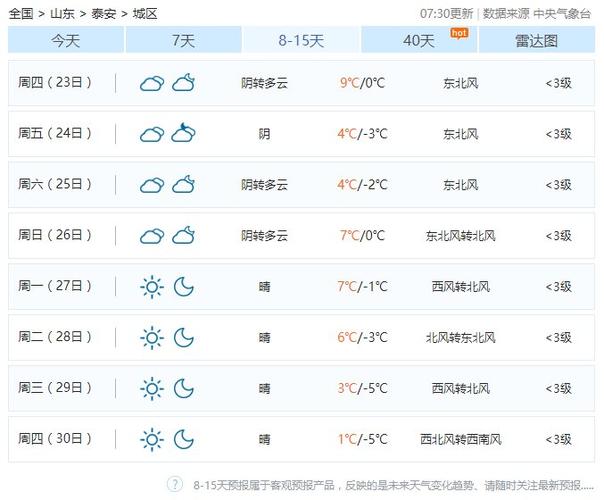Image resolution: width=604 pixels, height=500 pixels.
Task: Select the 周四（23日） date label
Action: click(55, 82)
